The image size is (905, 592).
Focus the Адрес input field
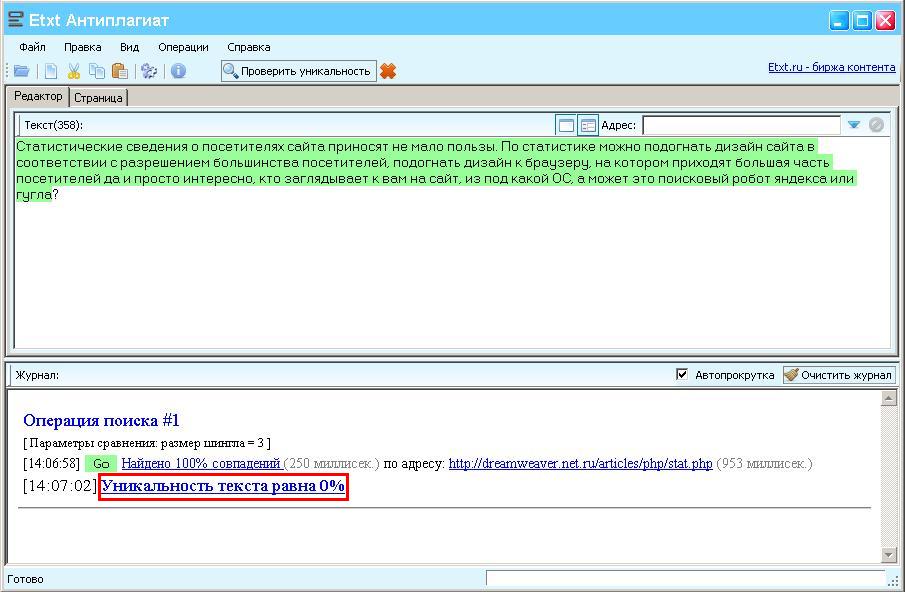[742, 125]
